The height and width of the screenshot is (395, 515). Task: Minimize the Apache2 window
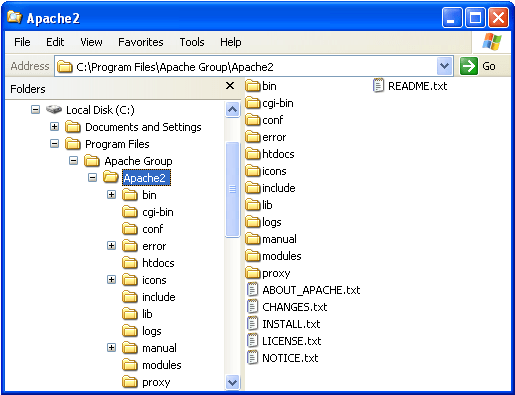pos(452,17)
